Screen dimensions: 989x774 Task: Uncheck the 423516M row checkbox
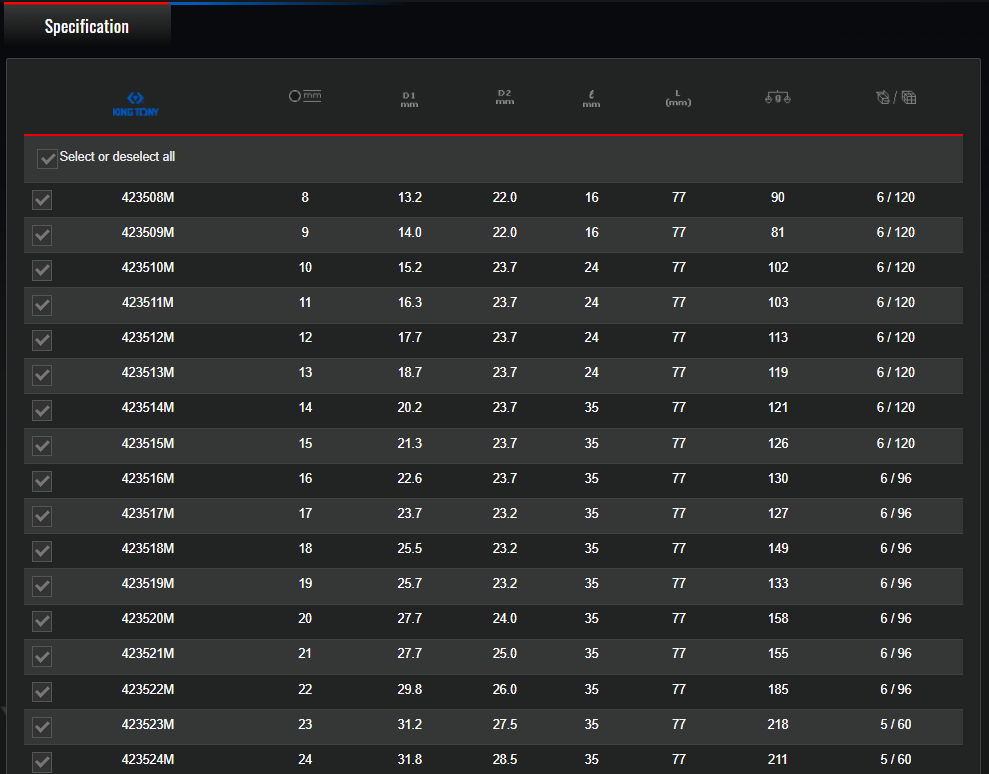(42, 481)
